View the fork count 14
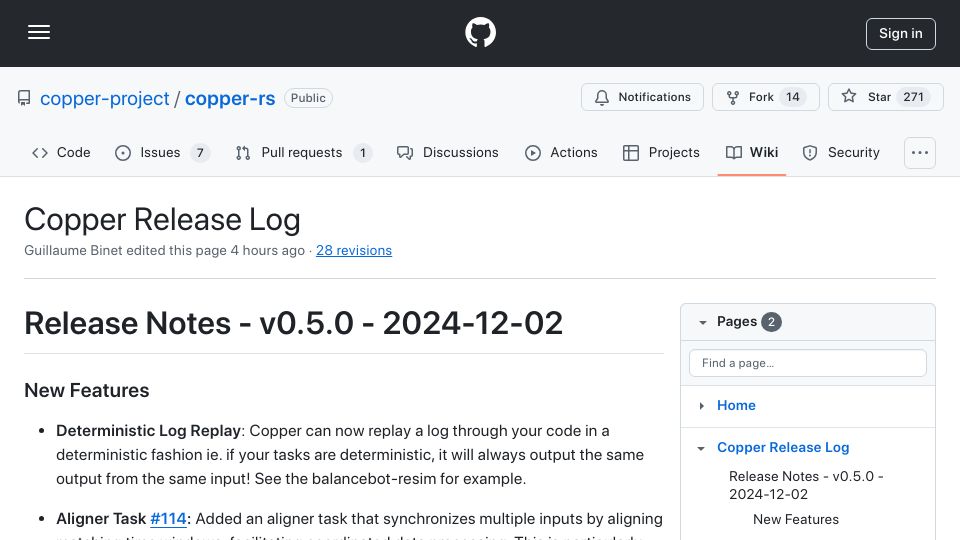 [793, 97]
